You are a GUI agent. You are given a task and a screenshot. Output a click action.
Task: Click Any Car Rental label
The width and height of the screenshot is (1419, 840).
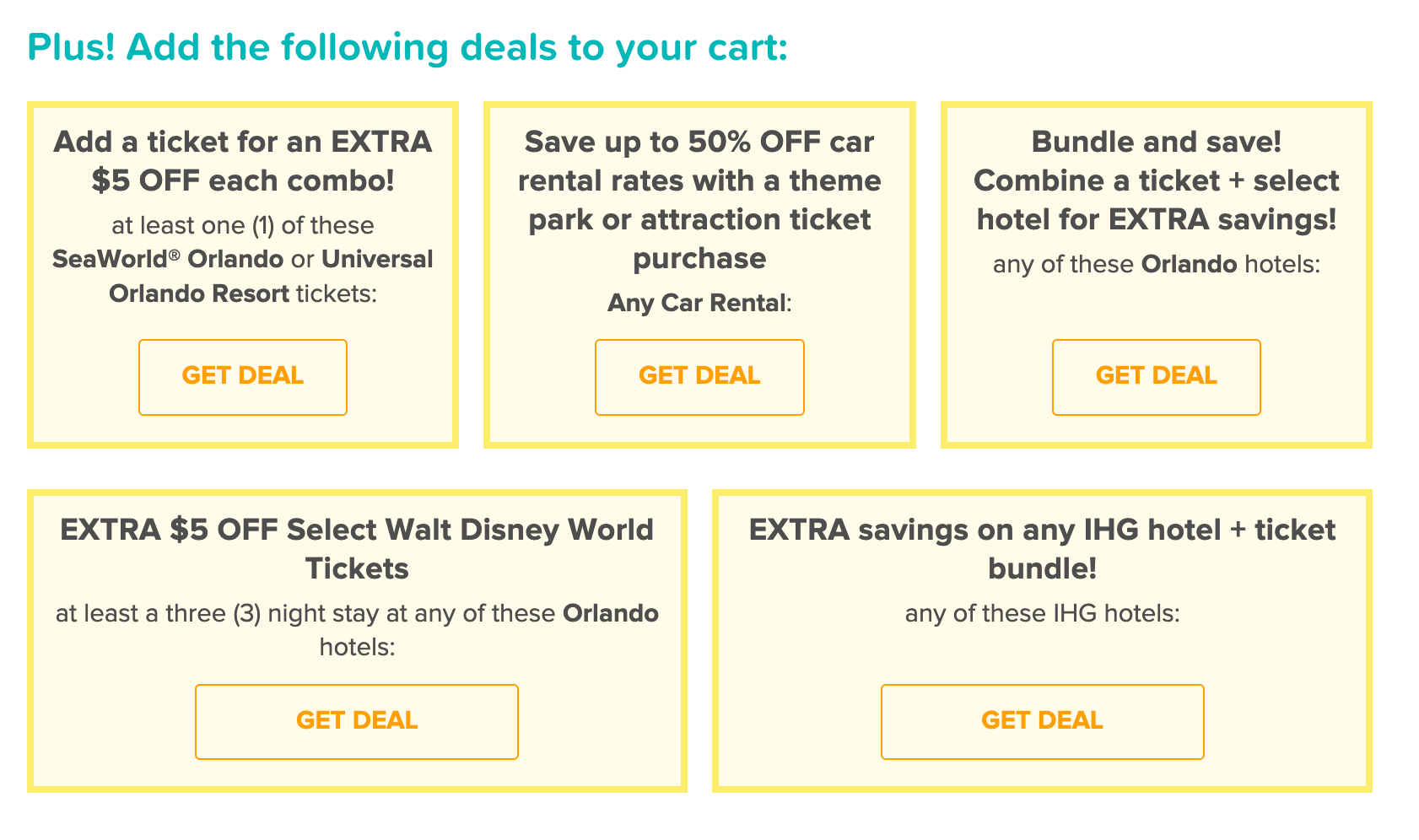coord(699,302)
